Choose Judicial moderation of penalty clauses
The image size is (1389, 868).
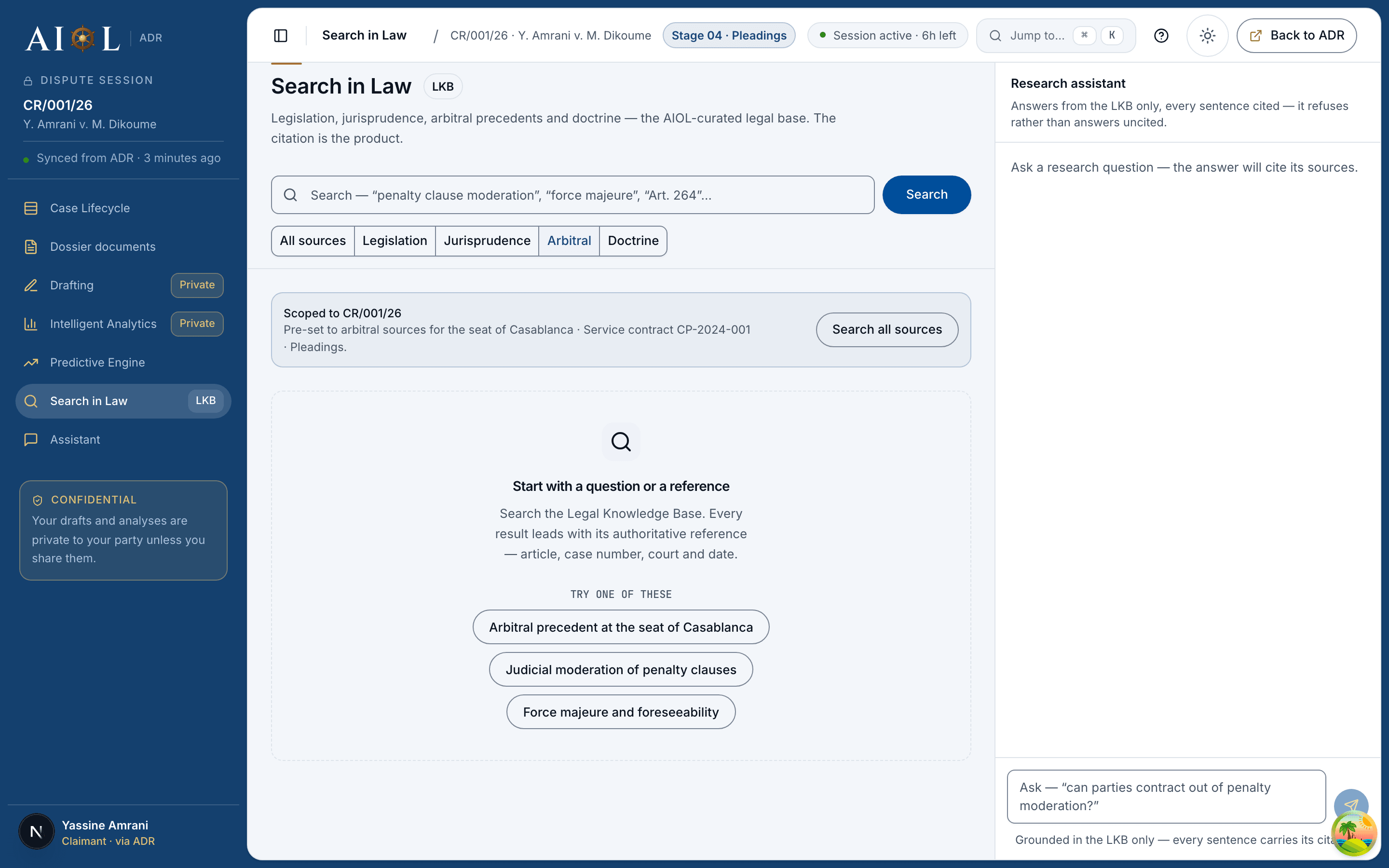click(x=620, y=669)
